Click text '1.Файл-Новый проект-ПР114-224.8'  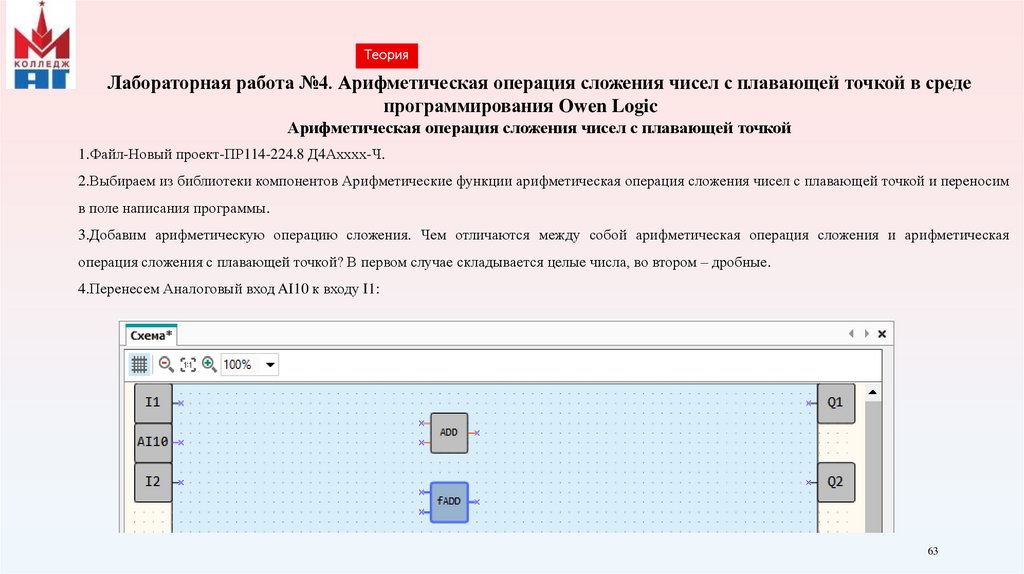coord(191,155)
